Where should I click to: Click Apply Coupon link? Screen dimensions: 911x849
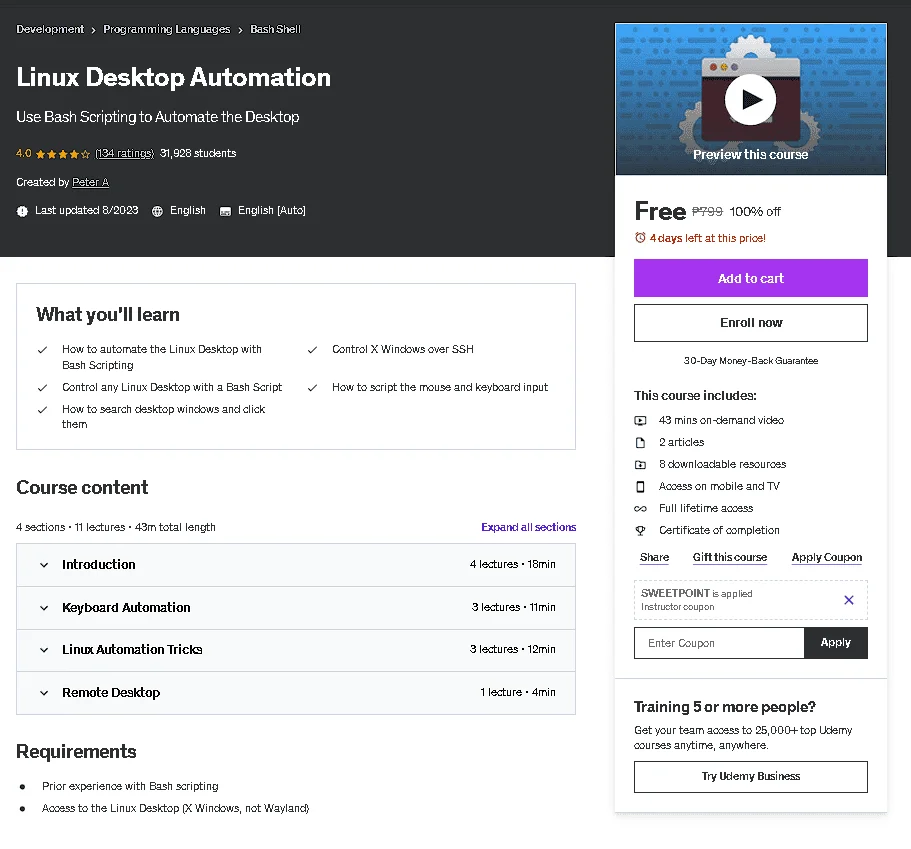[827, 557]
